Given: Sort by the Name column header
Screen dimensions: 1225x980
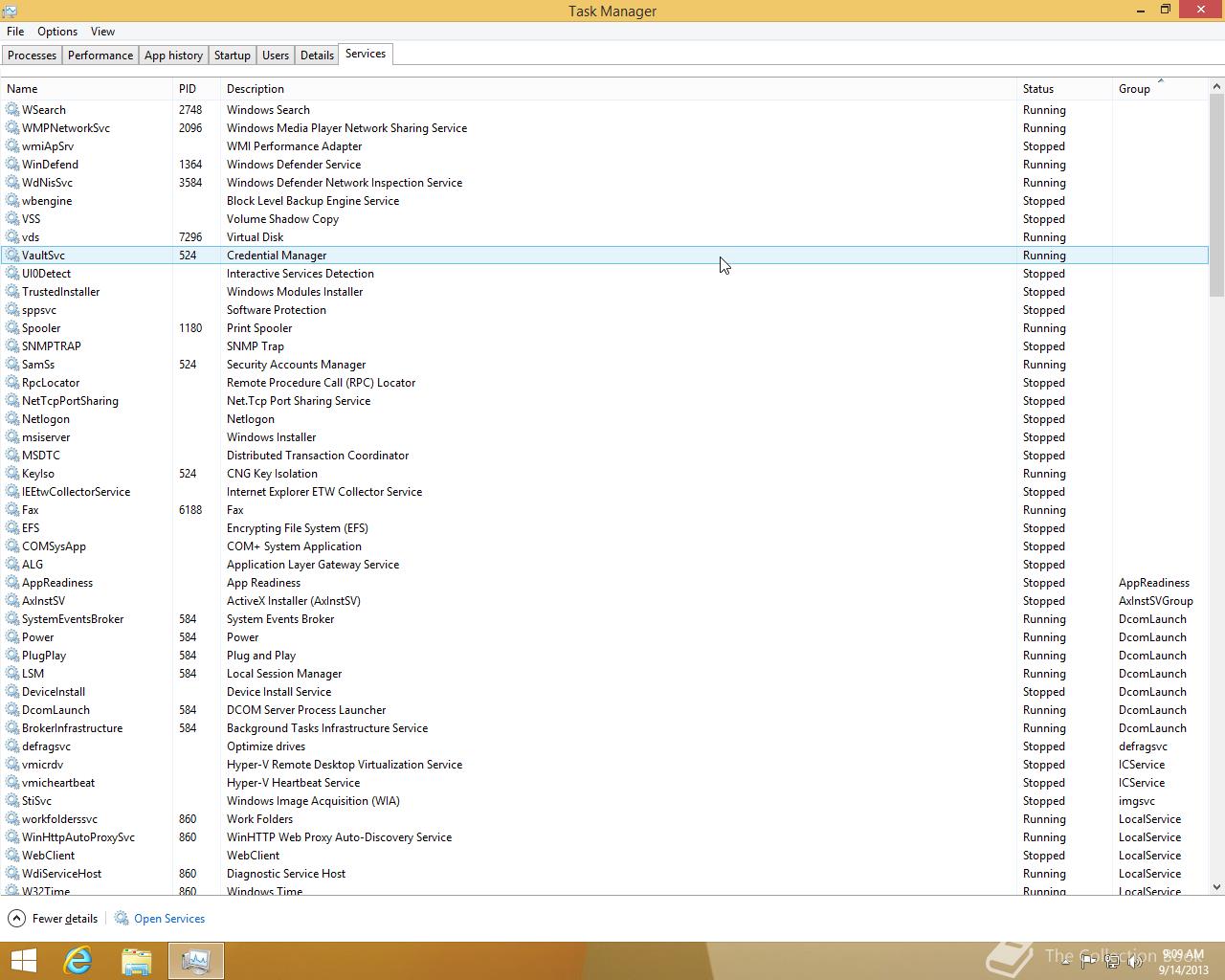Looking at the screenshot, I should point(87,89).
